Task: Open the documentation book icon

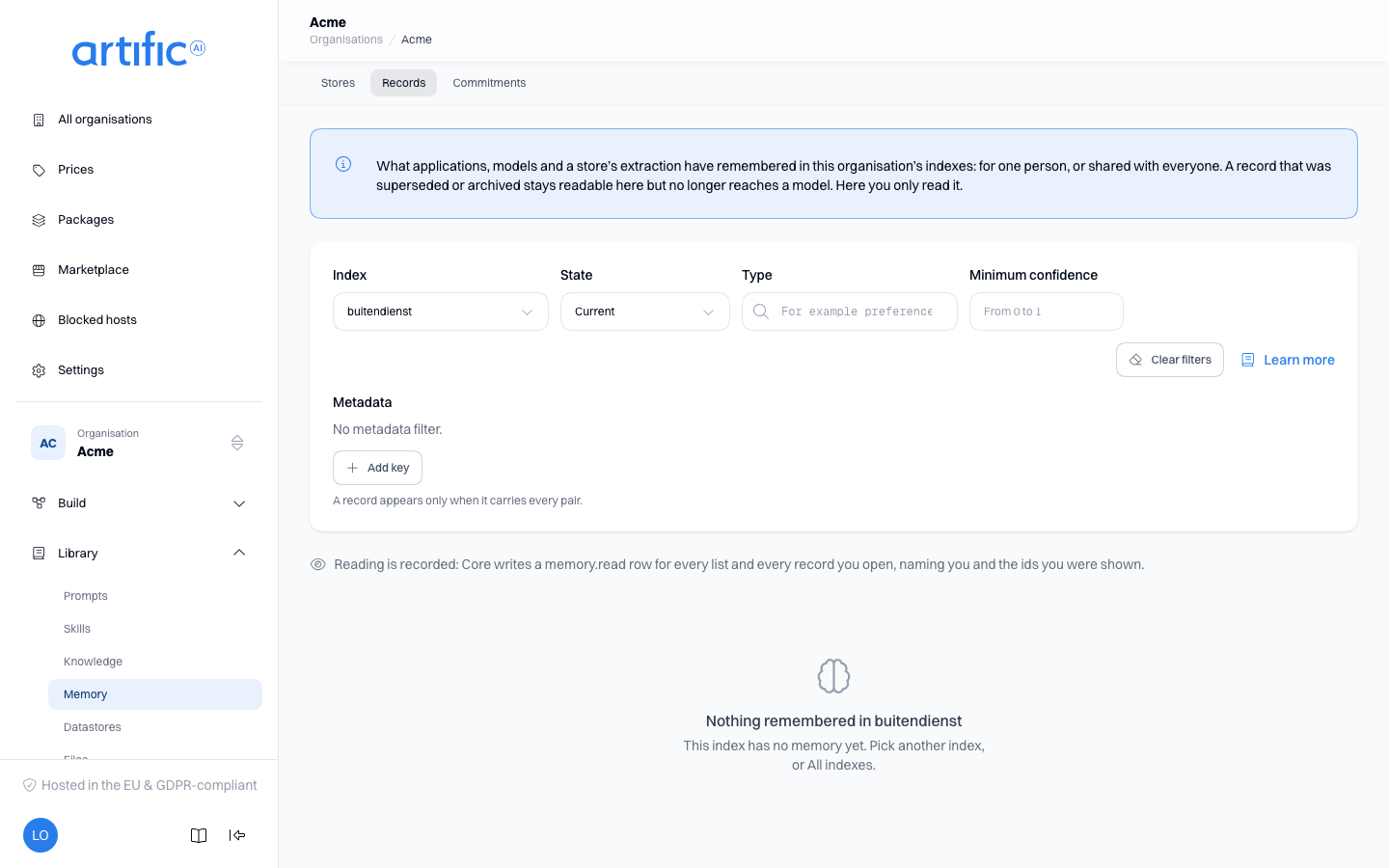Action: (x=199, y=835)
